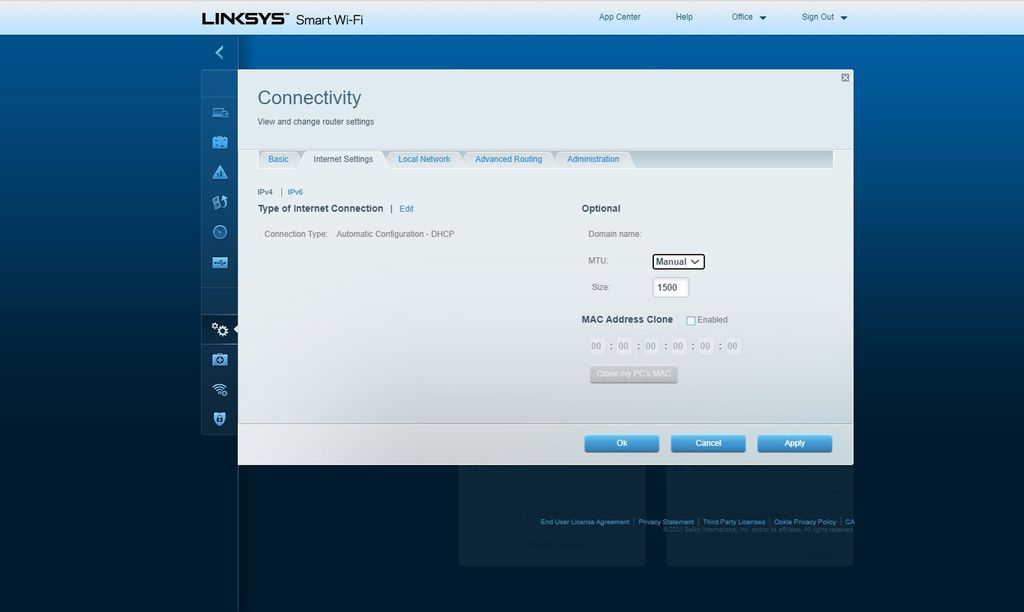The height and width of the screenshot is (612, 1024).
Task: Open External Storage settings
Action: click(x=219, y=262)
